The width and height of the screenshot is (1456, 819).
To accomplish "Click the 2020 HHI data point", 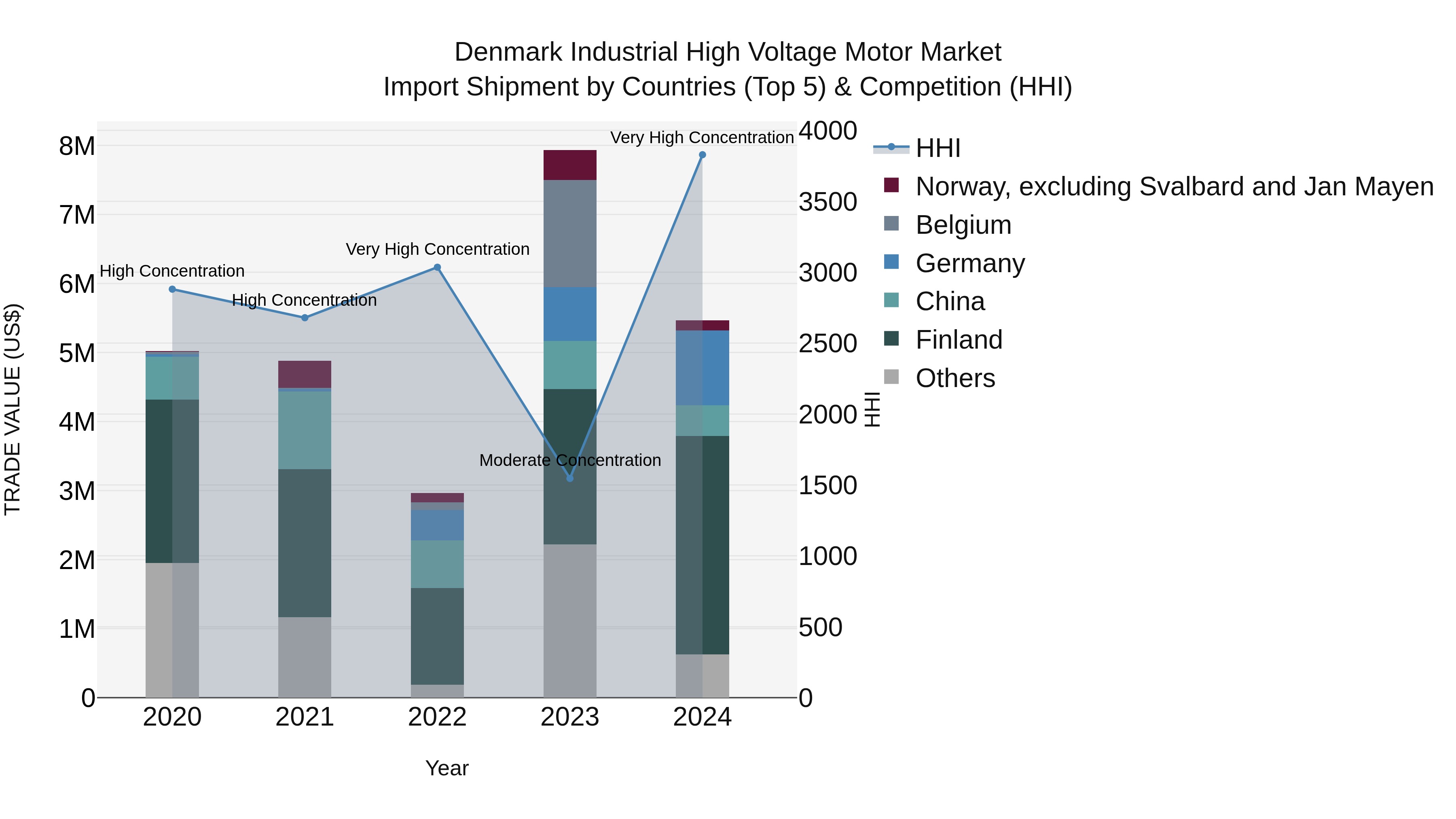I will pos(172,290).
